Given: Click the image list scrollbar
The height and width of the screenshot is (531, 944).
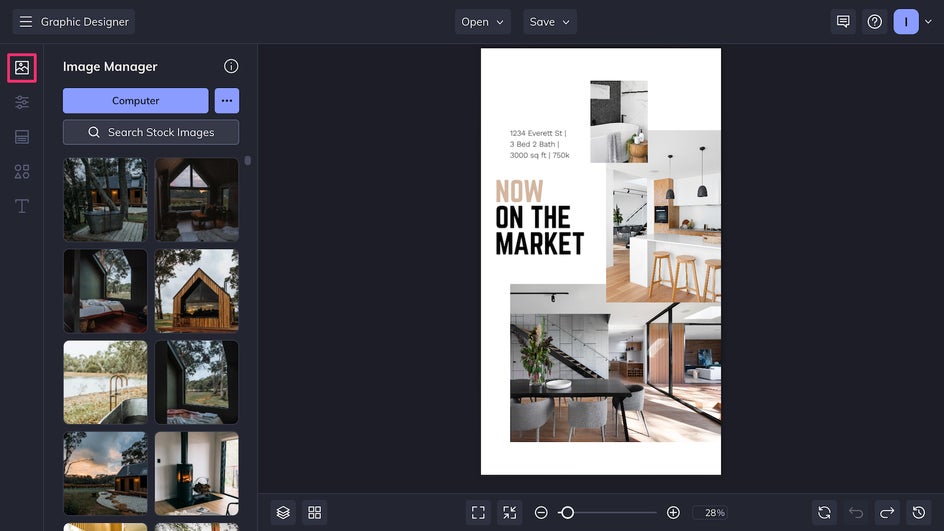Looking at the screenshot, I should (x=247, y=161).
